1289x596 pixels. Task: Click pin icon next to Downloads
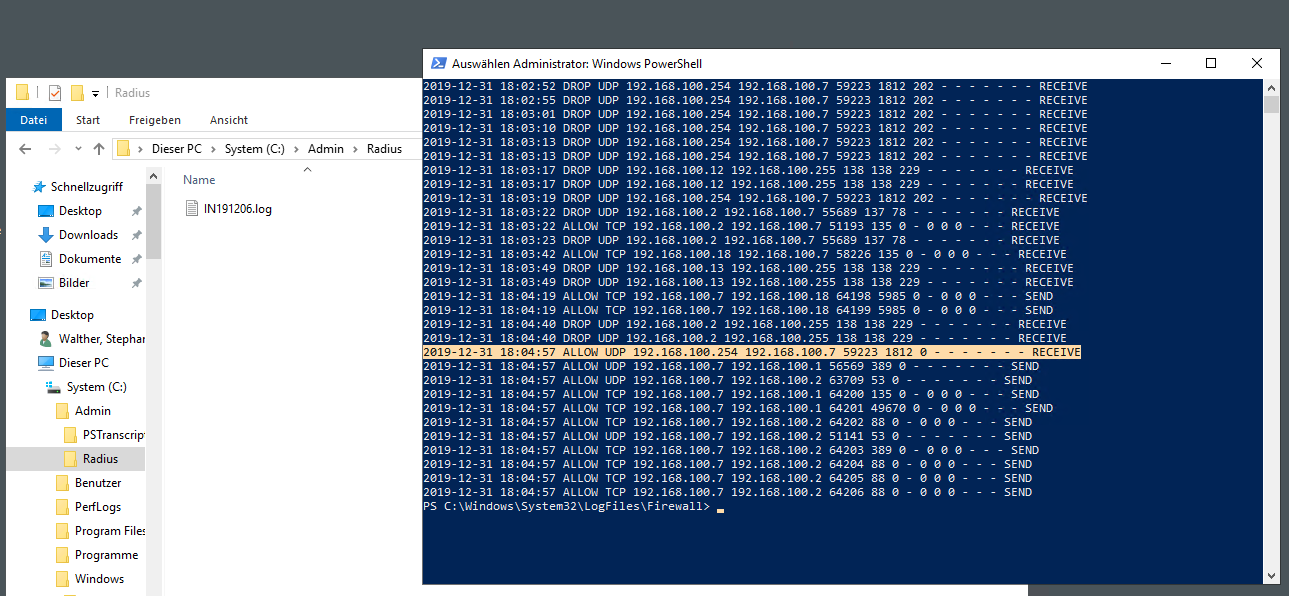[x=137, y=236]
